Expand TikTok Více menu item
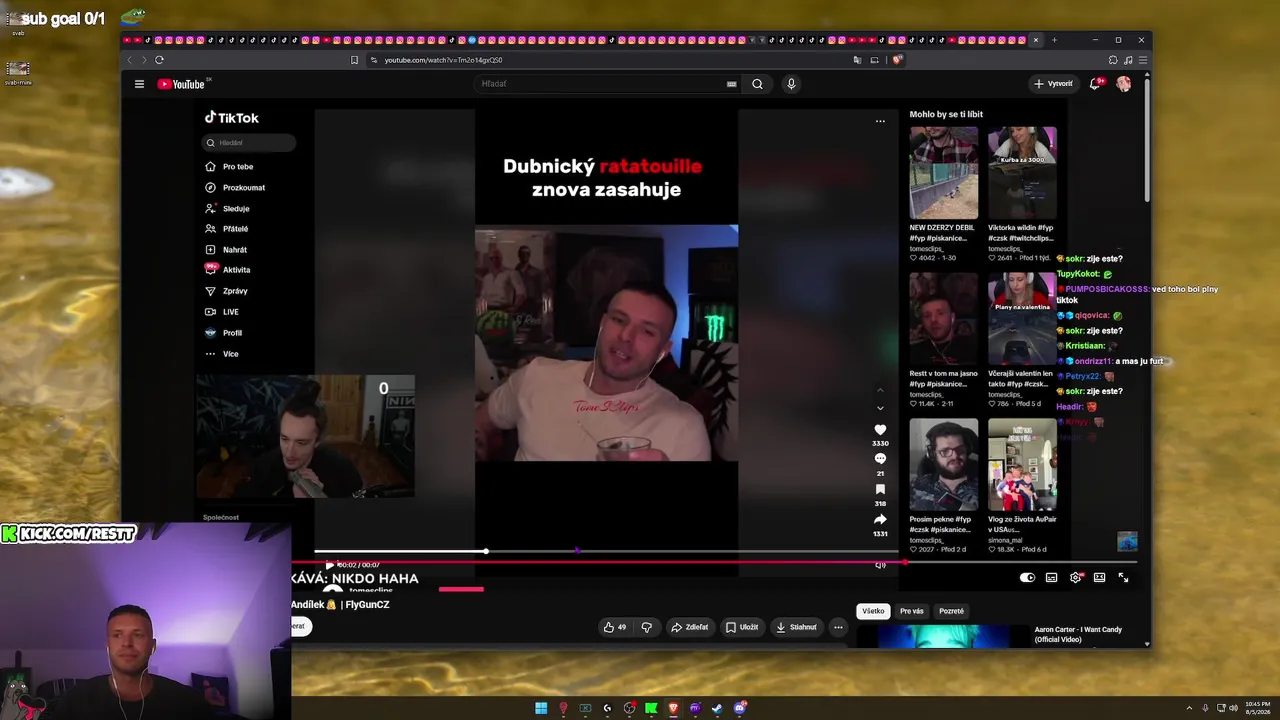Screen dimensions: 1280x720 230,354
